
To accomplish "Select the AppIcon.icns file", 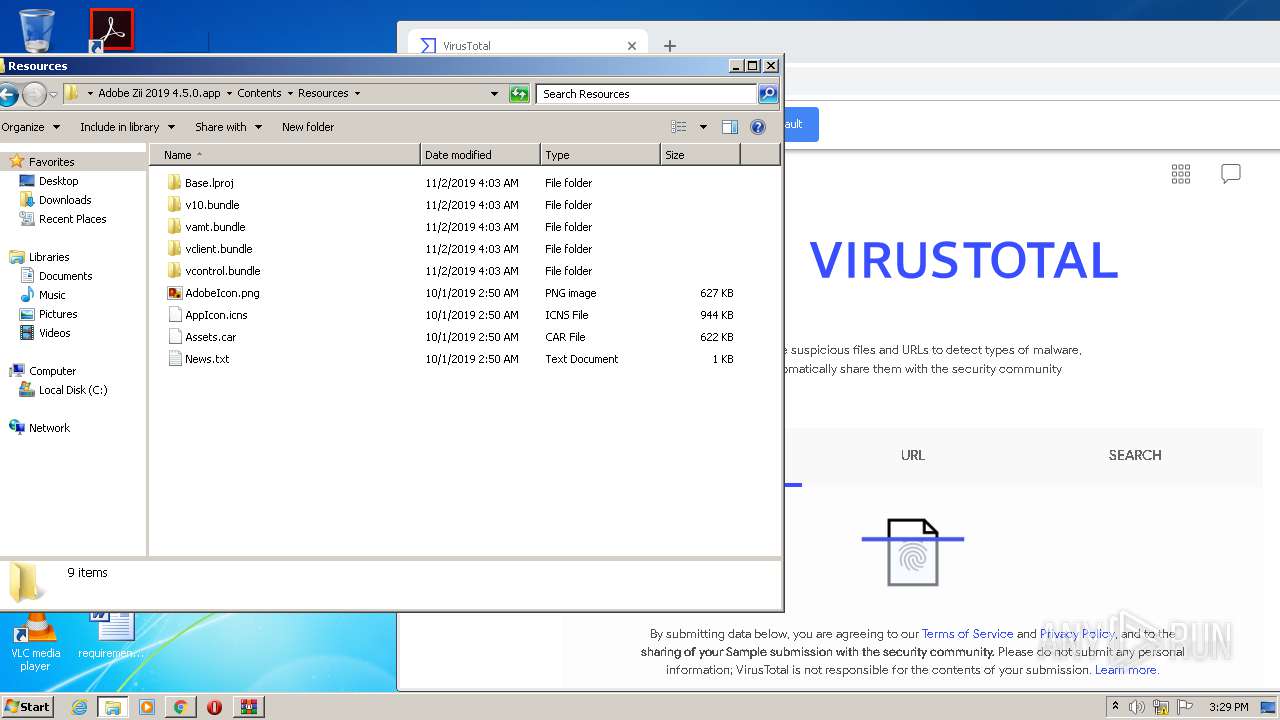I will (216, 315).
